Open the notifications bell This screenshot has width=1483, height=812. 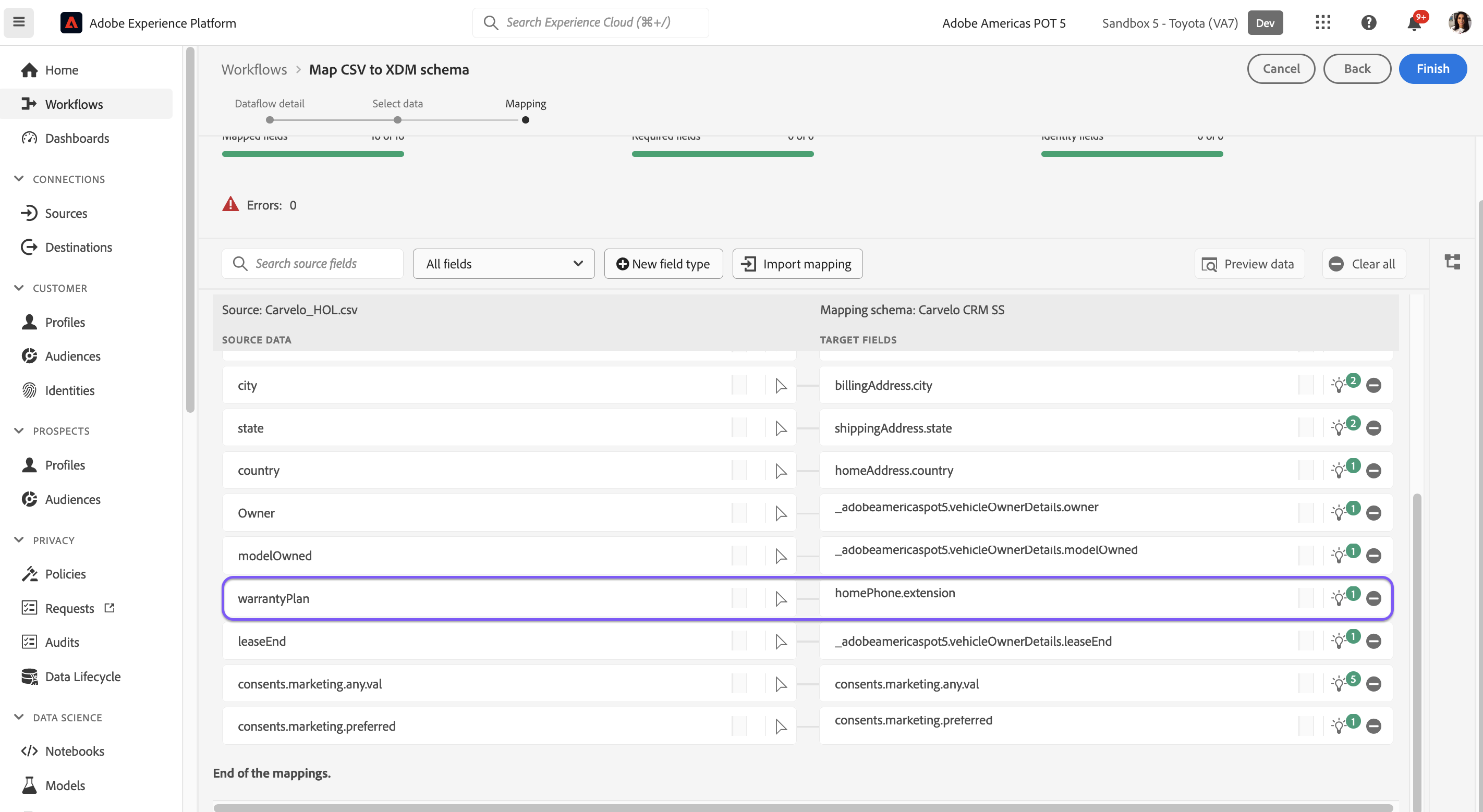(x=1415, y=22)
